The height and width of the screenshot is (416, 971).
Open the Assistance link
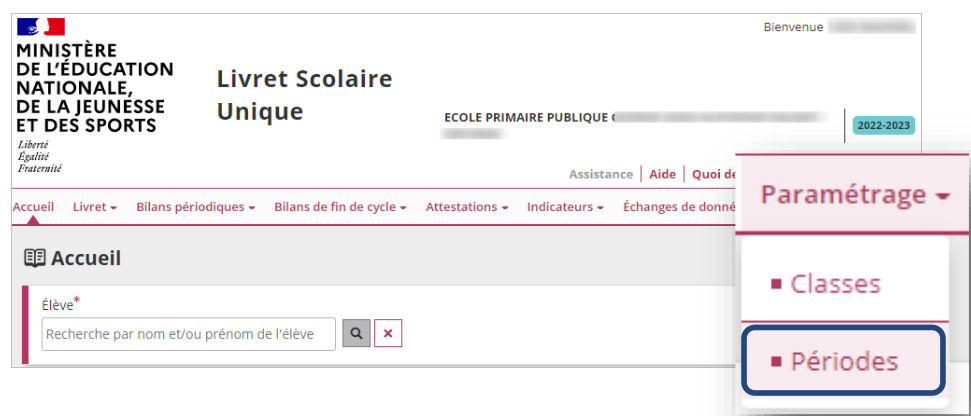pos(601,175)
